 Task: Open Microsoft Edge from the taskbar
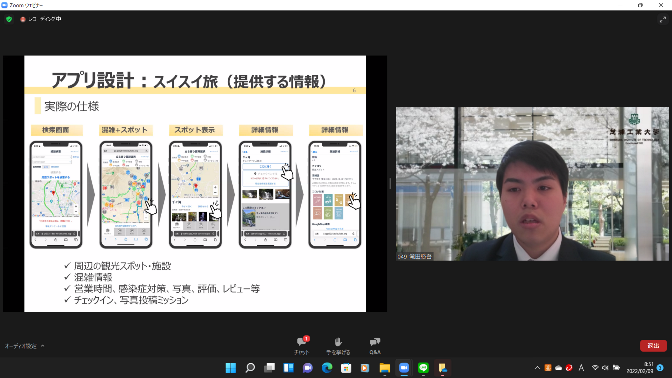pos(327,368)
